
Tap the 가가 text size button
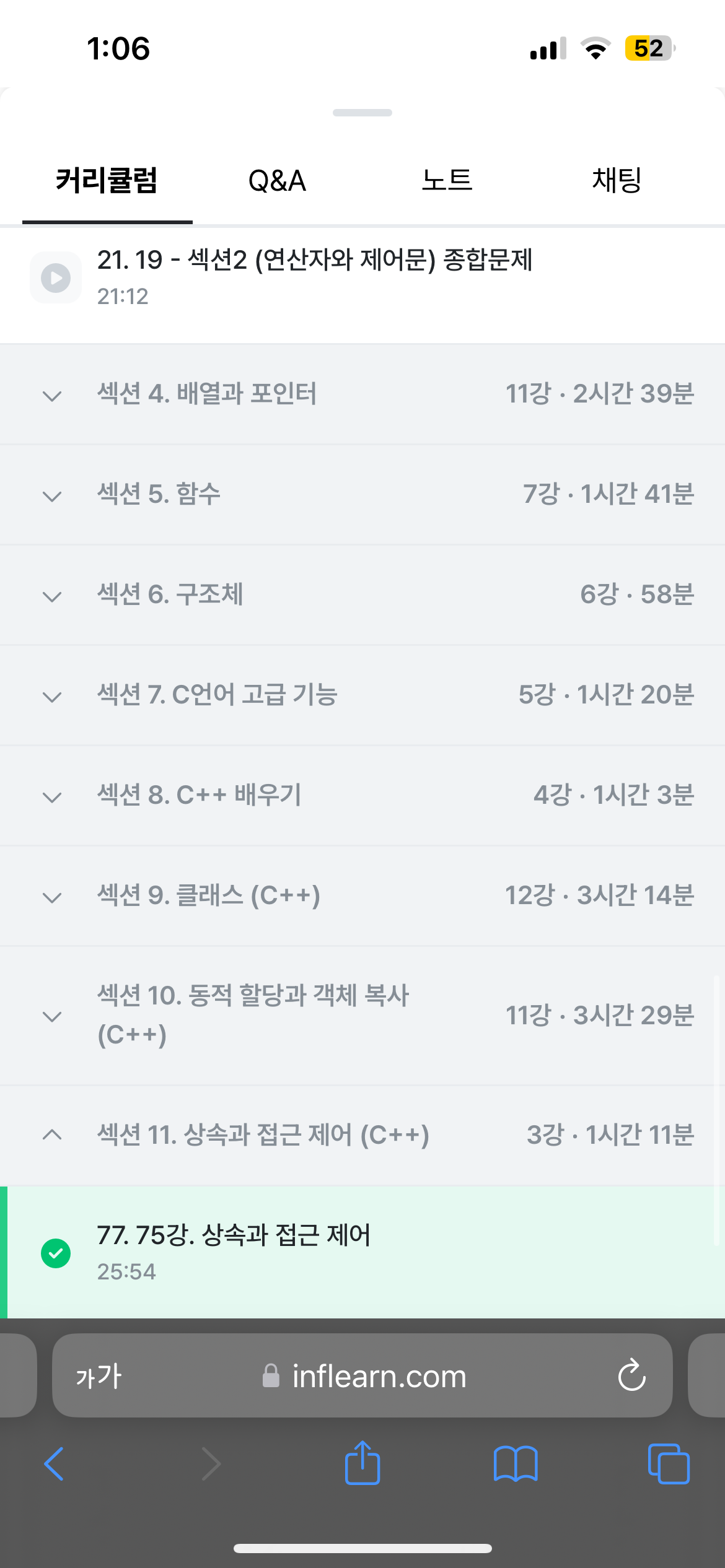pos(99,1376)
